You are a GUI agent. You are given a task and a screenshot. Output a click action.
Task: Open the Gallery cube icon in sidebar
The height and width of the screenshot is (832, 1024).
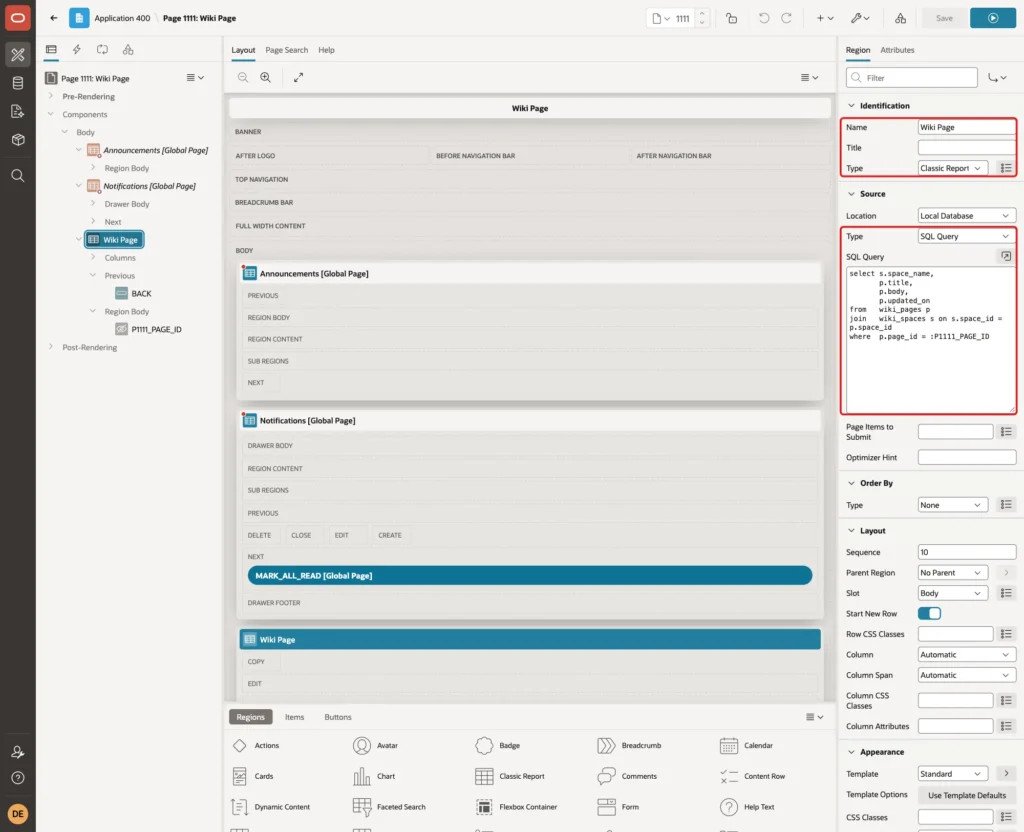[18, 140]
